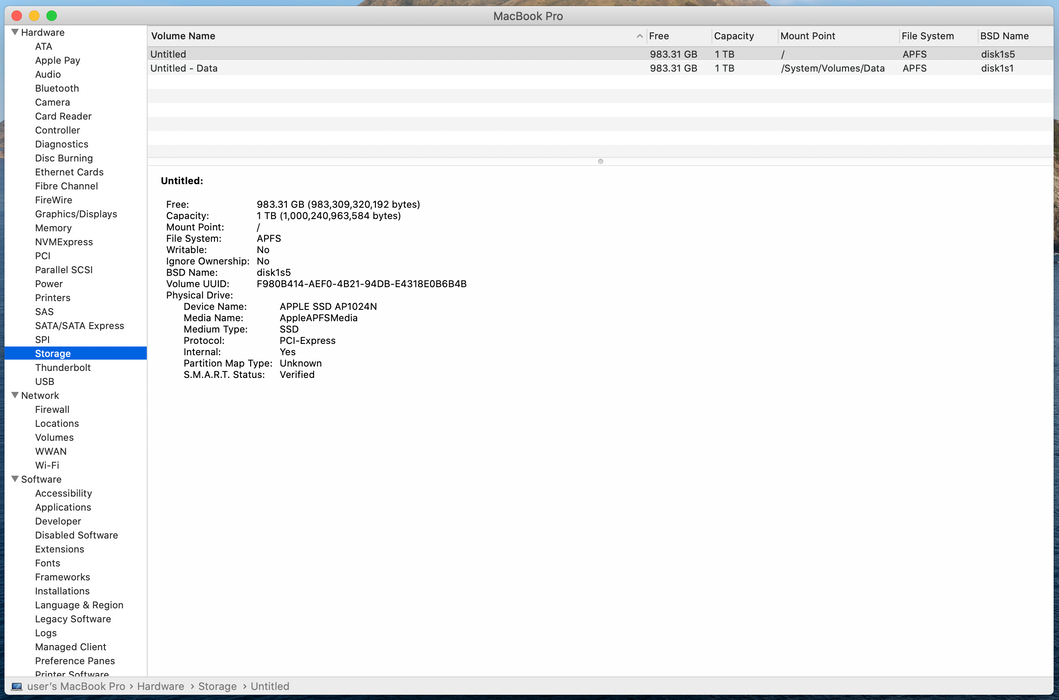Click Hardware in the bottom path bar
Viewport: 1059px width, 700px height.
coord(161,686)
